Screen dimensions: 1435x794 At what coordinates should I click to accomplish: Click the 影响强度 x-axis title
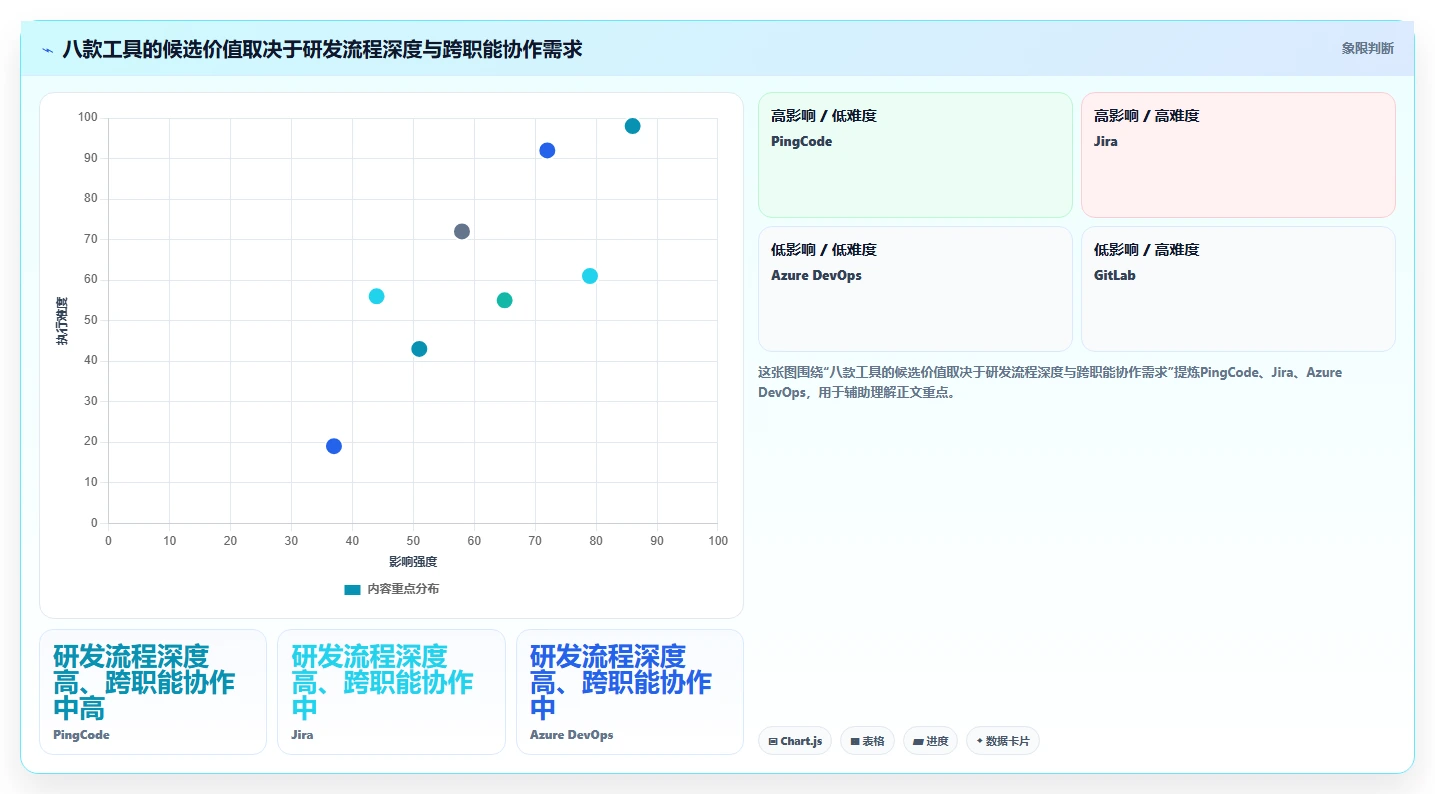coord(413,562)
